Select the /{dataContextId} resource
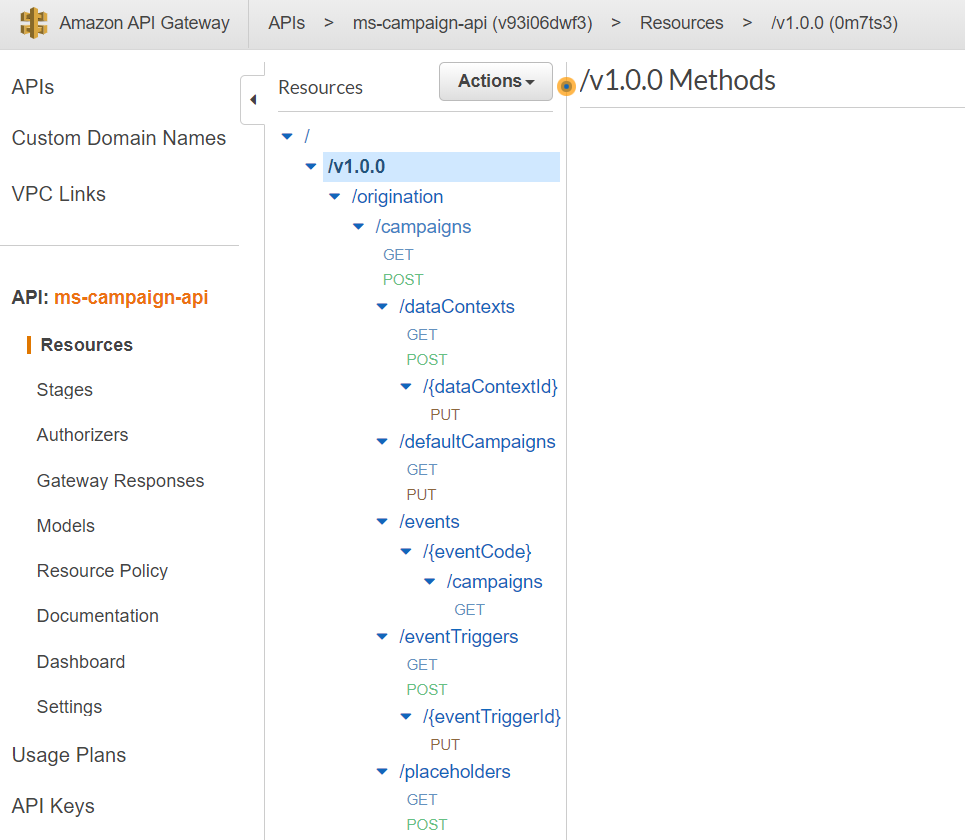The image size is (965, 840). click(x=490, y=386)
